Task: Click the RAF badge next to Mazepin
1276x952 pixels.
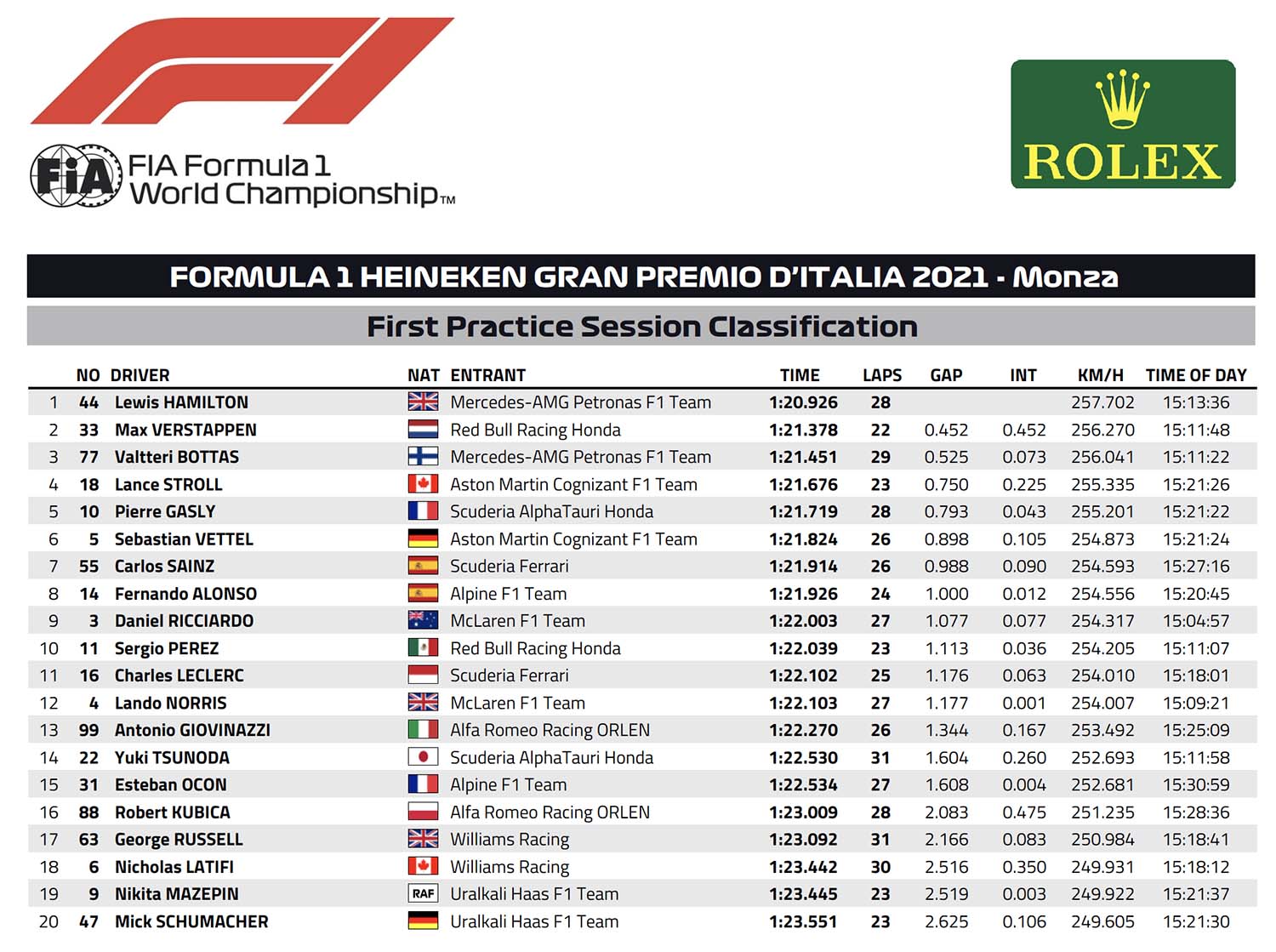Action: 423,894
